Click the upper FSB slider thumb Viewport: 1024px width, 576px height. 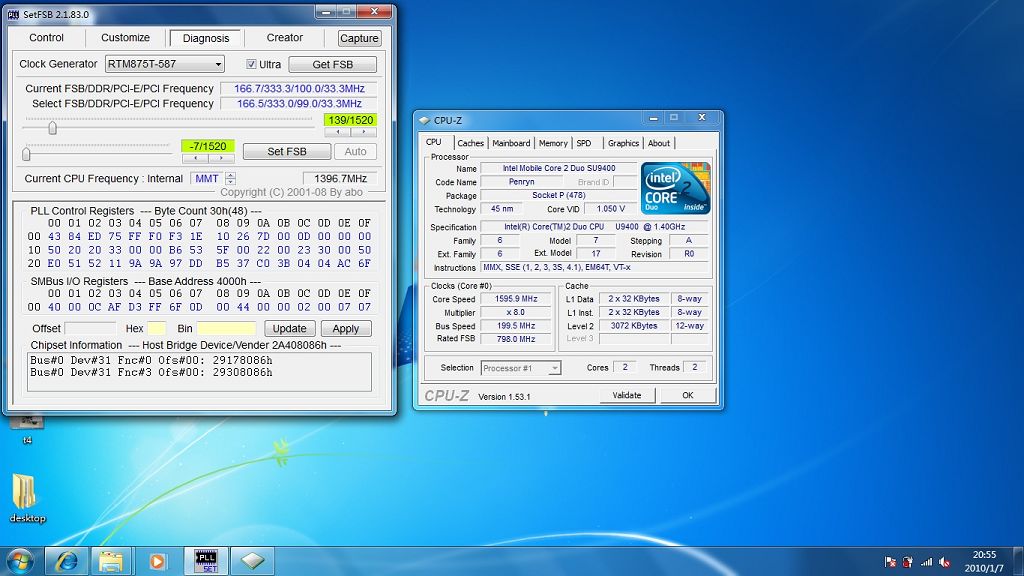pyautogui.click(x=52, y=128)
